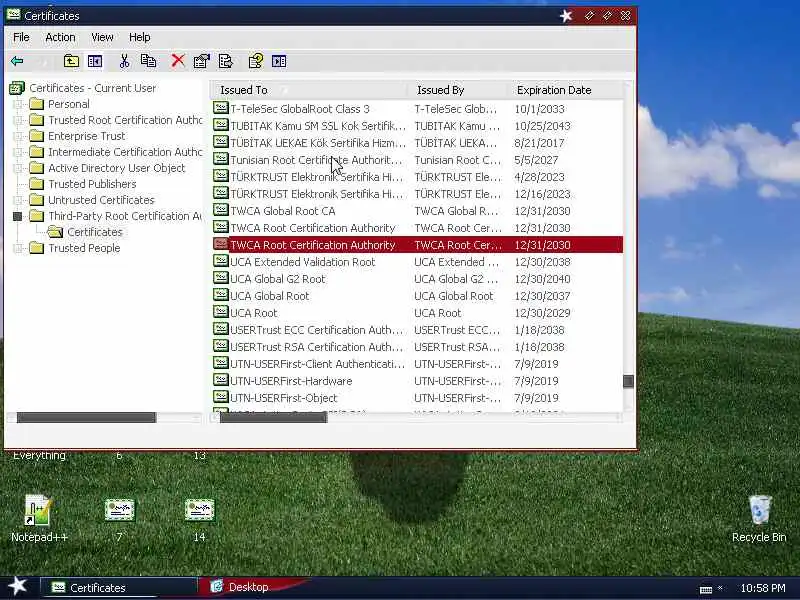800x600 pixels.
Task: Click the Desktop taskbar button
Action: coord(248,587)
